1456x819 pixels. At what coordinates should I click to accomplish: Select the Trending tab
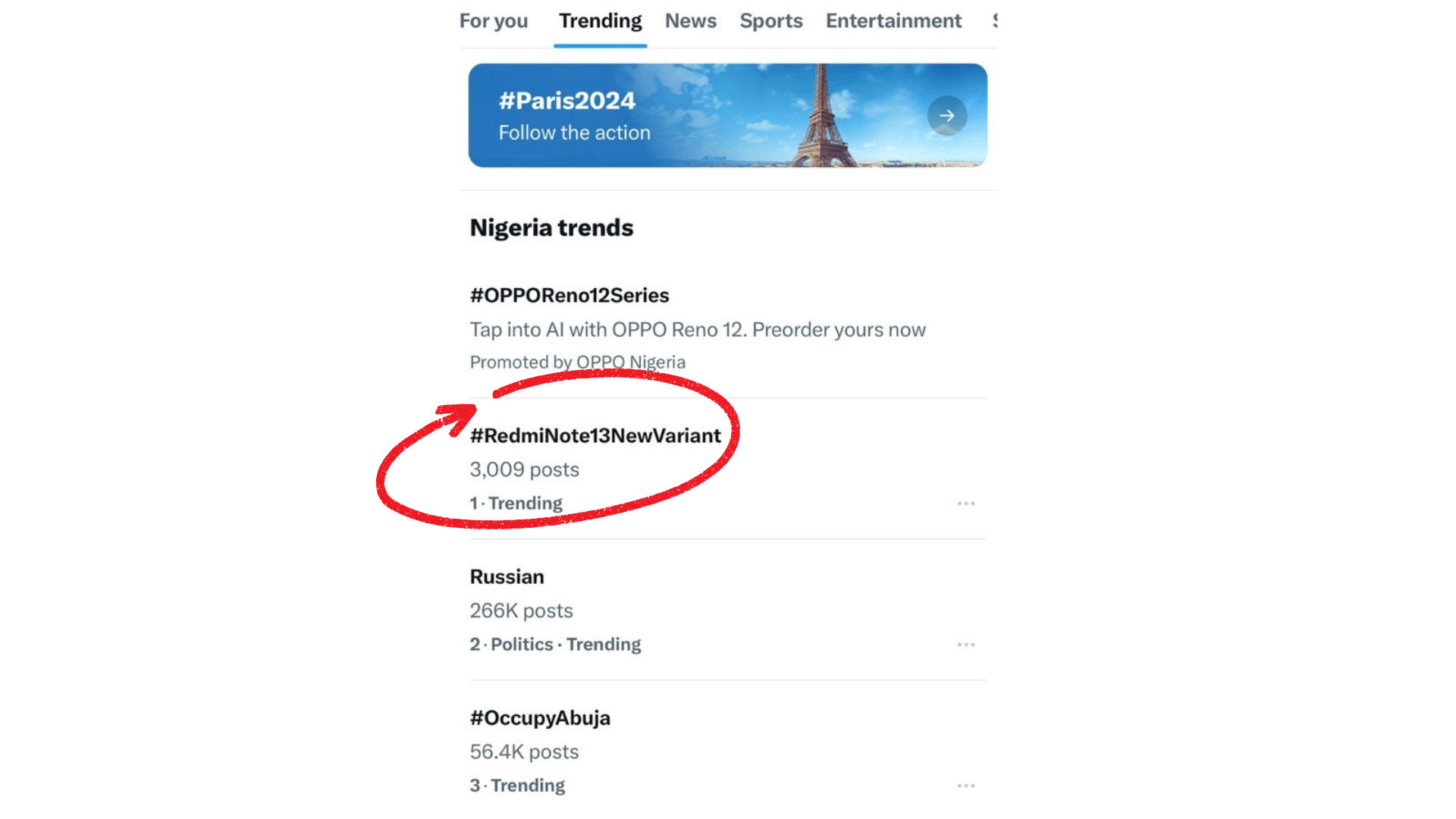pyautogui.click(x=600, y=21)
